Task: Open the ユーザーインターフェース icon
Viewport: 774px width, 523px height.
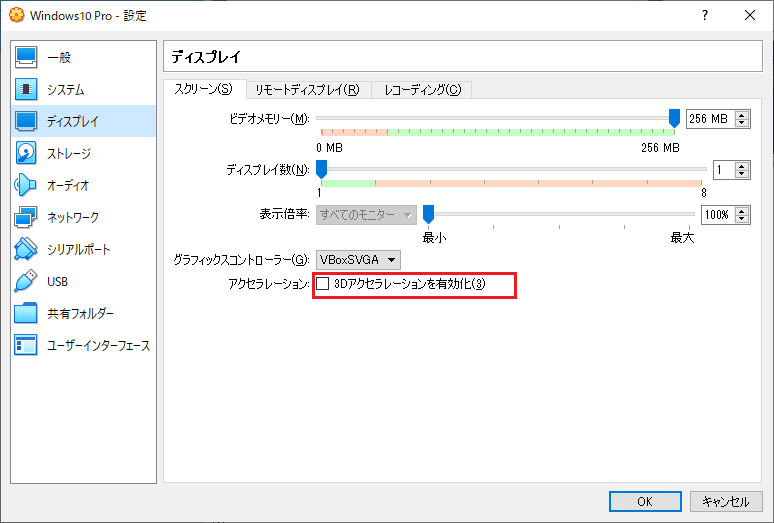Action: pyautogui.click(x=26, y=345)
